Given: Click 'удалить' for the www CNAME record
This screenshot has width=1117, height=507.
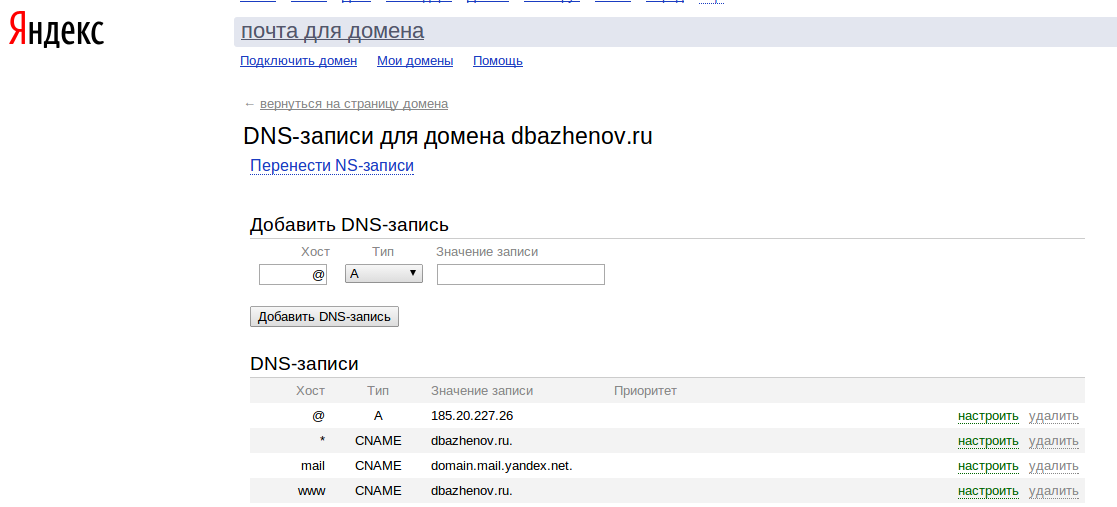Looking at the screenshot, I should [x=1053, y=491].
